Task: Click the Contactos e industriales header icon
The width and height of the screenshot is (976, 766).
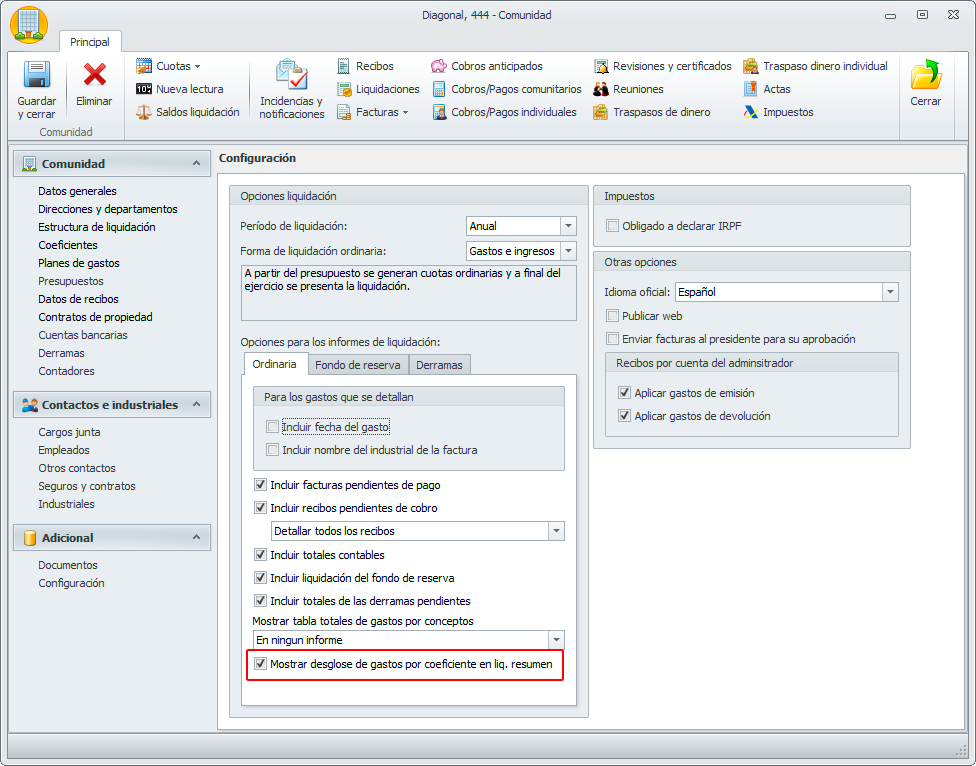Action: point(29,404)
